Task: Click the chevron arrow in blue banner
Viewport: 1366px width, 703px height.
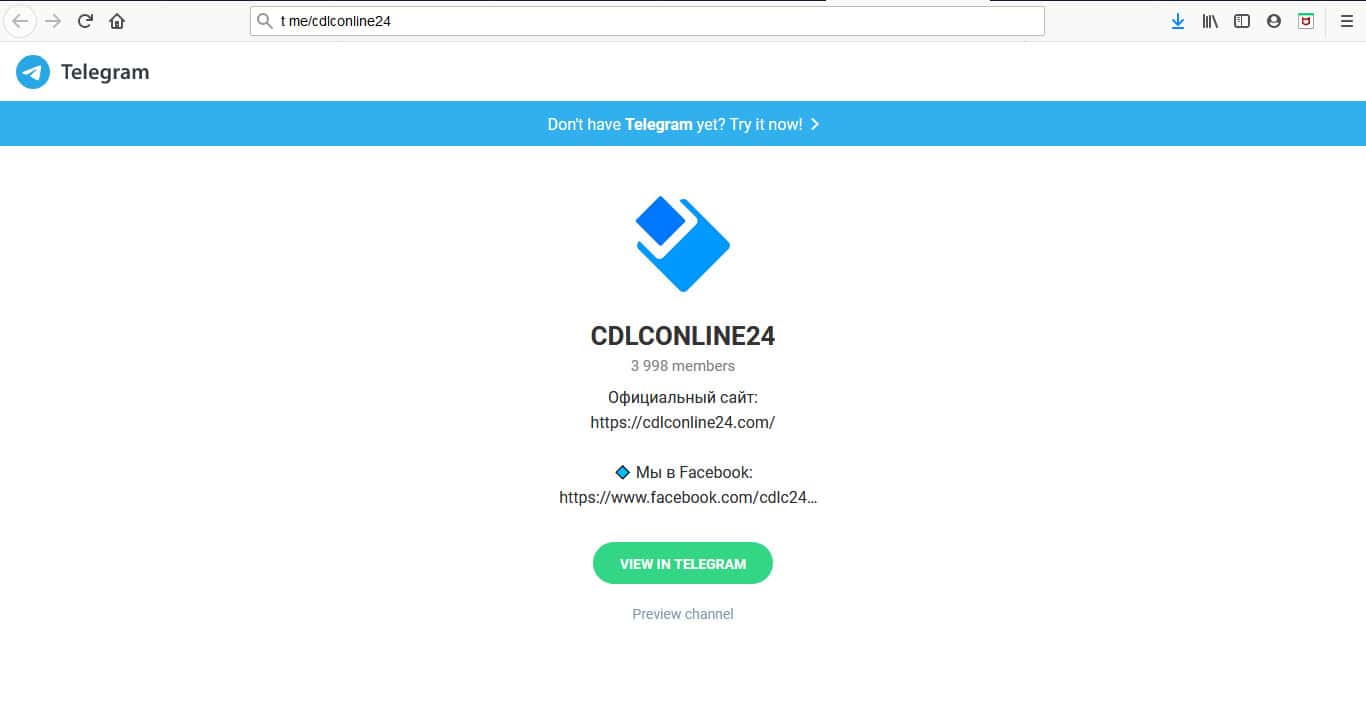Action: (815, 124)
